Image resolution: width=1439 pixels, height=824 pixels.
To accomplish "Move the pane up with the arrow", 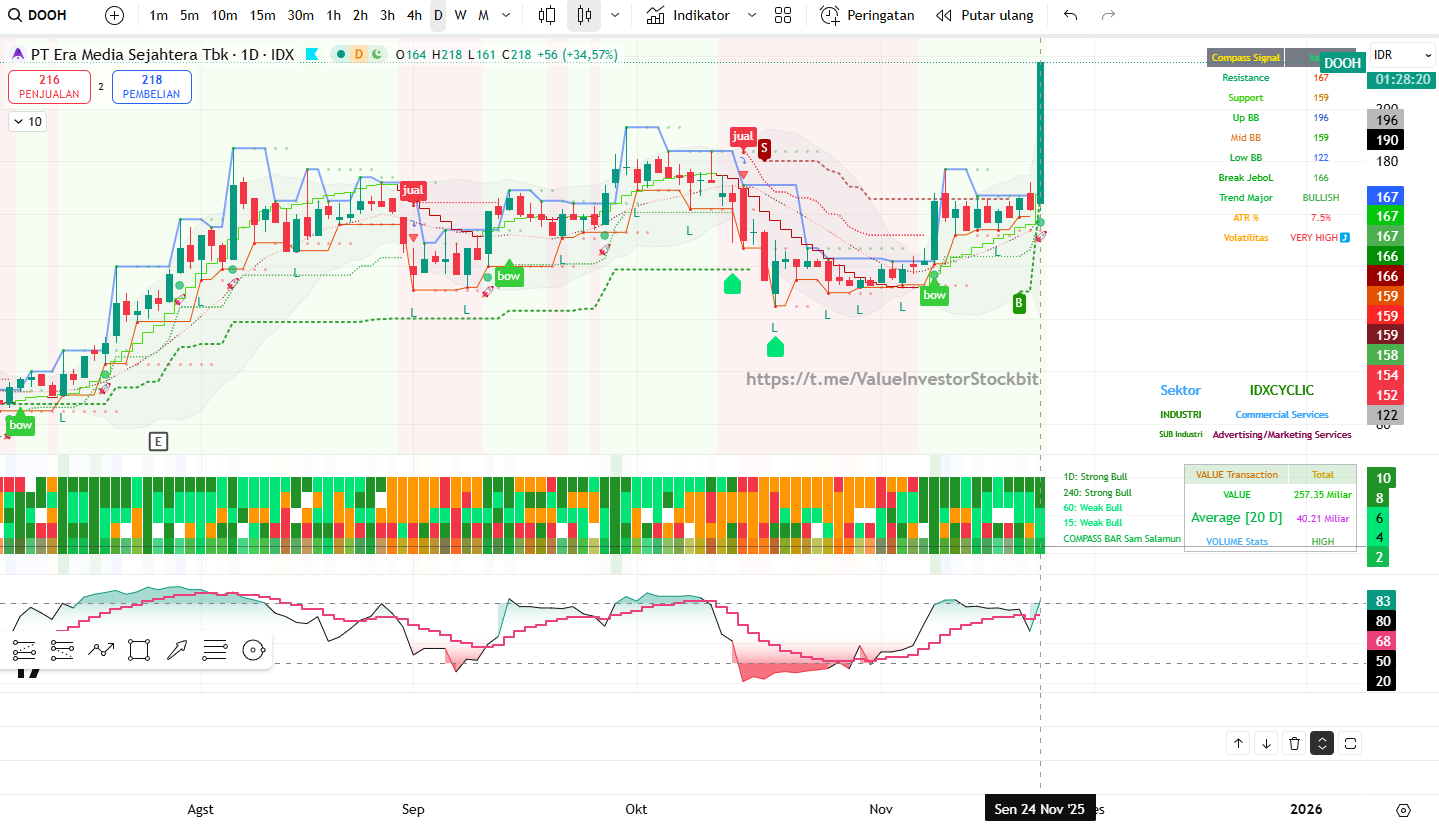I will tap(1238, 743).
